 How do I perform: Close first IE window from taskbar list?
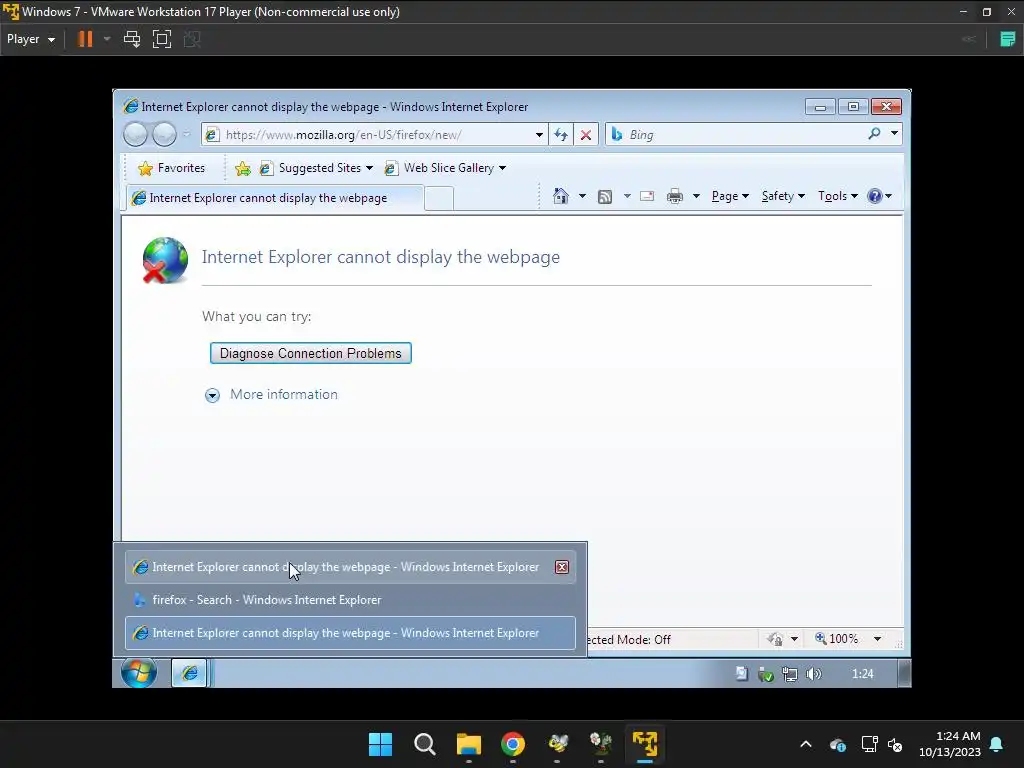pos(562,567)
